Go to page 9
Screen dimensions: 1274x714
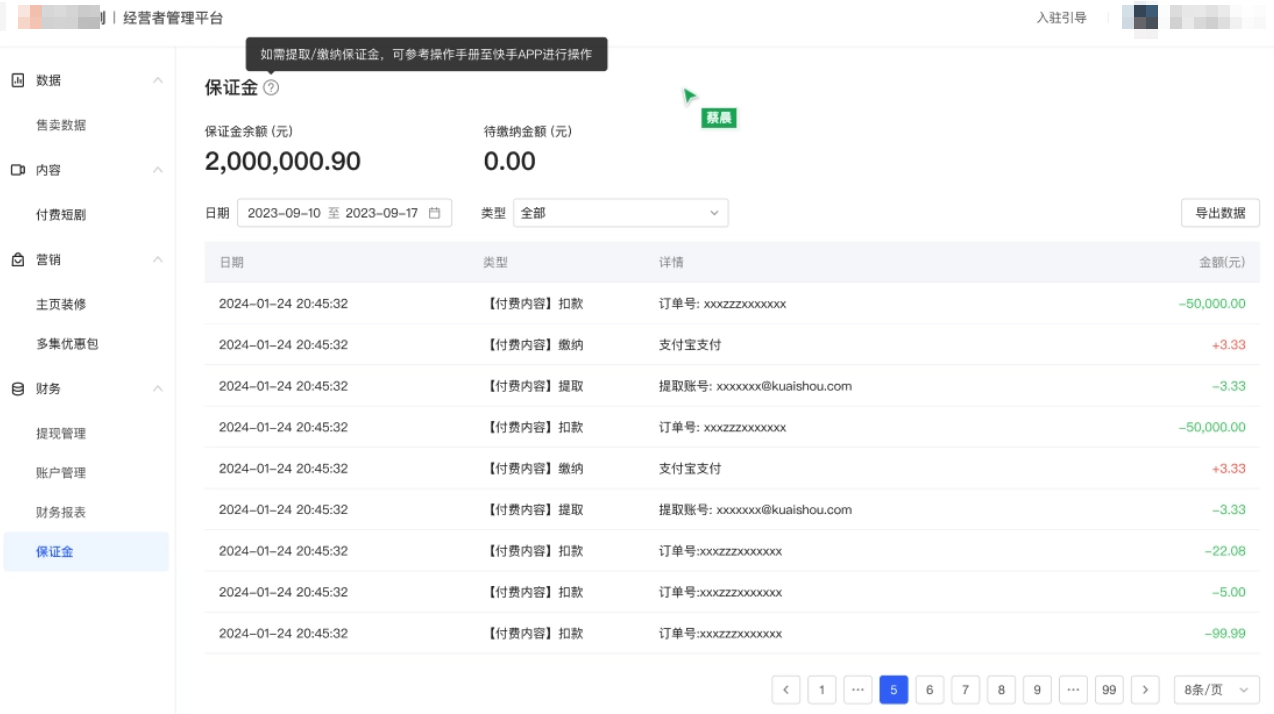[1037, 690]
